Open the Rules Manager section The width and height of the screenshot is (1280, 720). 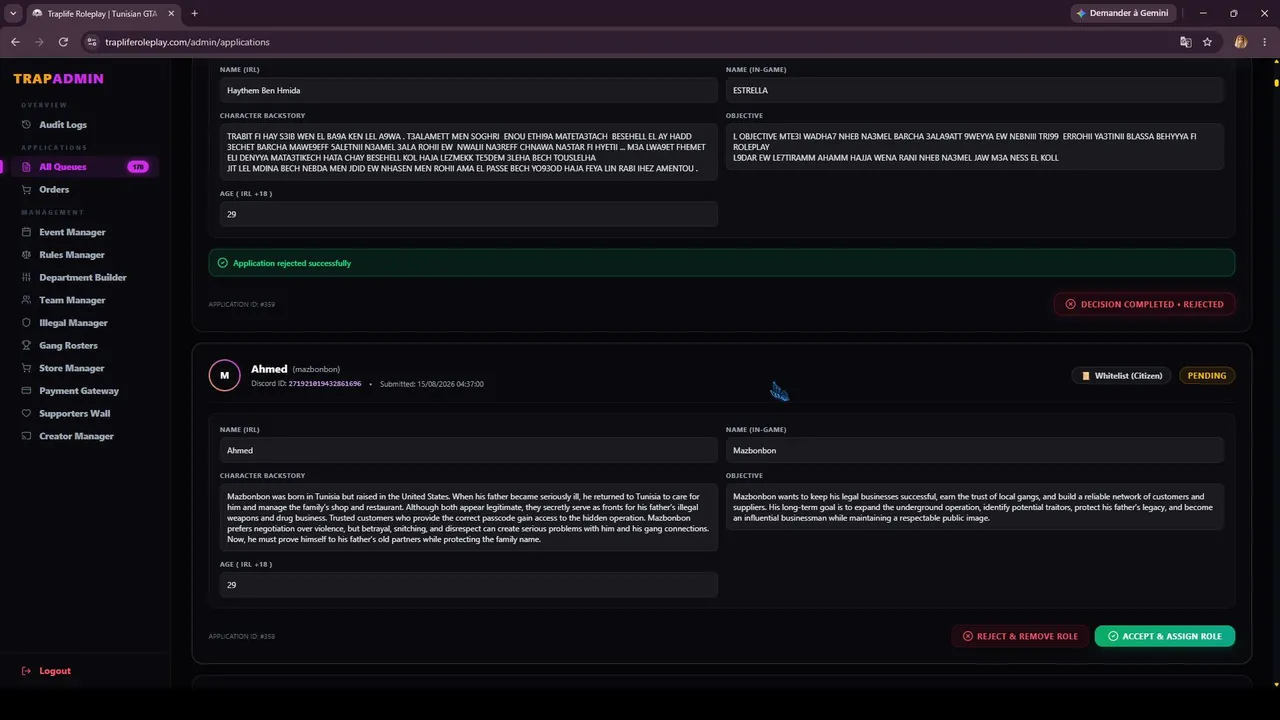(72, 255)
